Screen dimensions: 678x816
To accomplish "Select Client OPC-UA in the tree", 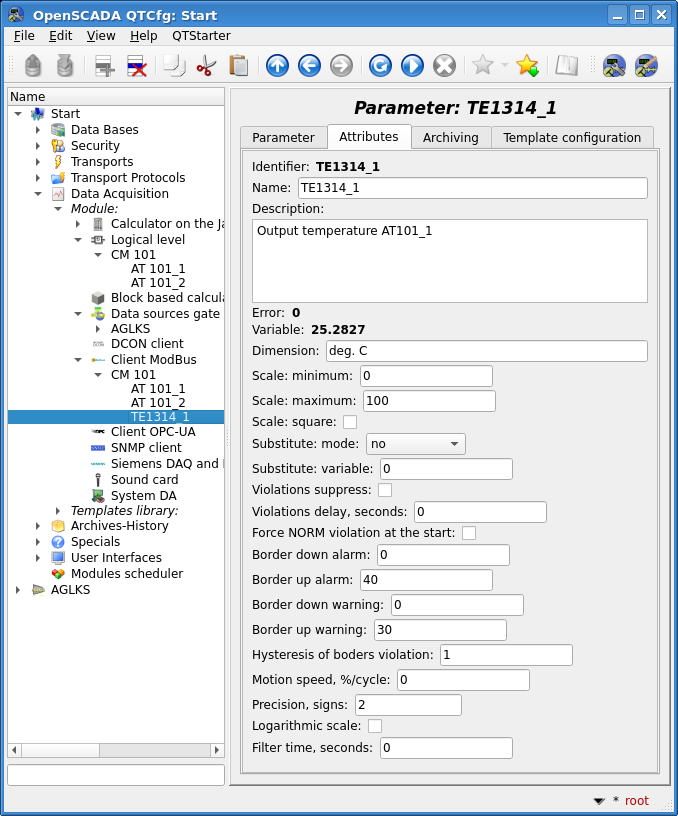I will point(153,432).
